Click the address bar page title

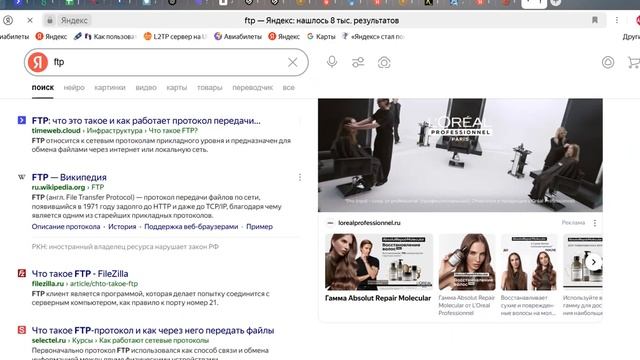322,20
